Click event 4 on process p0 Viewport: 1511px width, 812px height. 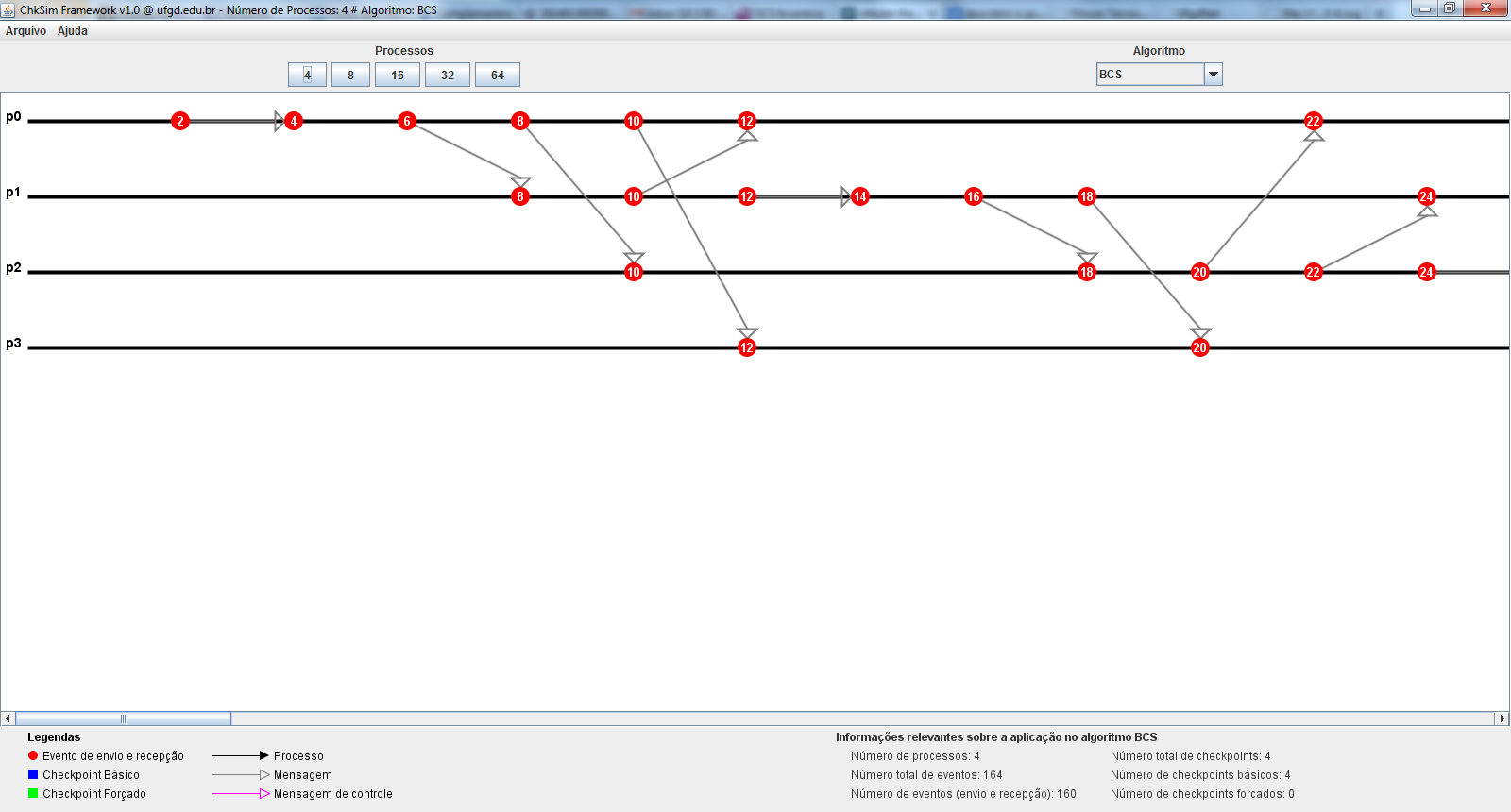[294, 121]
